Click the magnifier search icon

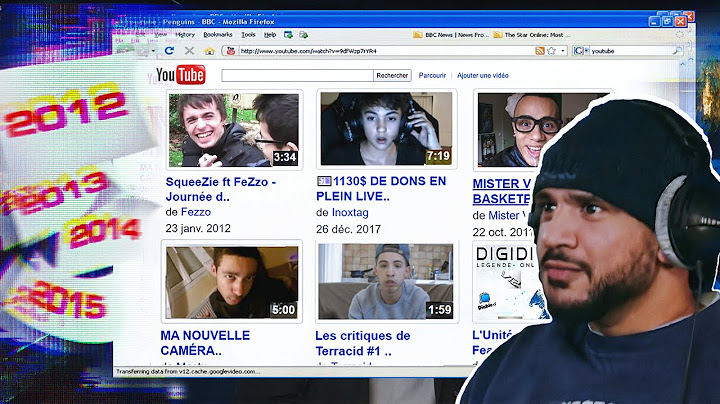[x=677, y=50]
